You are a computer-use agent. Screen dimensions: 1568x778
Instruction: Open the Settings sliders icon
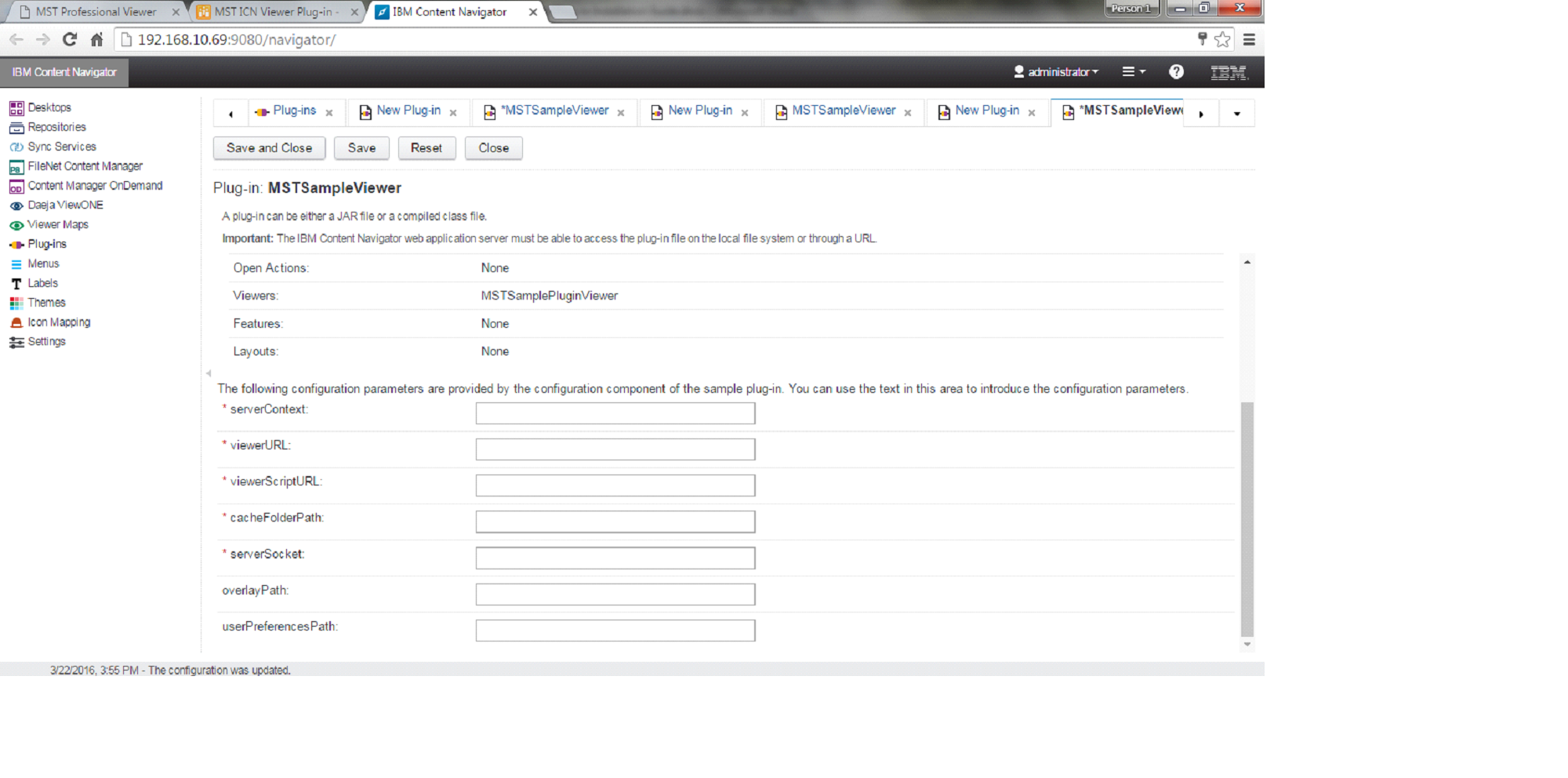coord(16,342)
